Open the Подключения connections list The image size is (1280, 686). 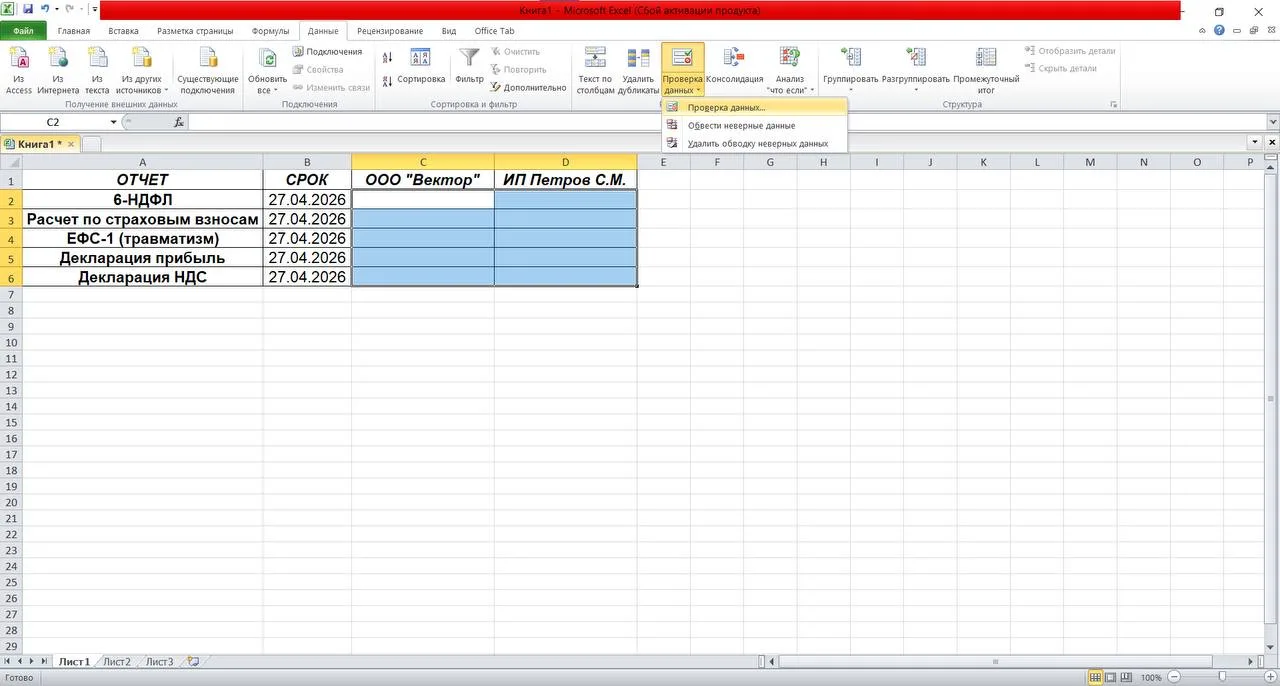point(327,51)
